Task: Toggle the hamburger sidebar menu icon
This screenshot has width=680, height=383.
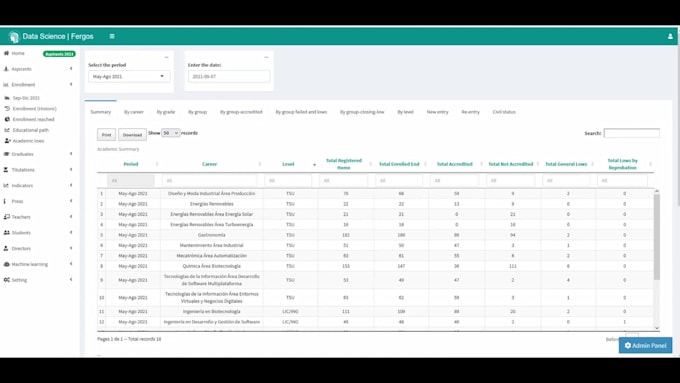Action: point(112,36)
